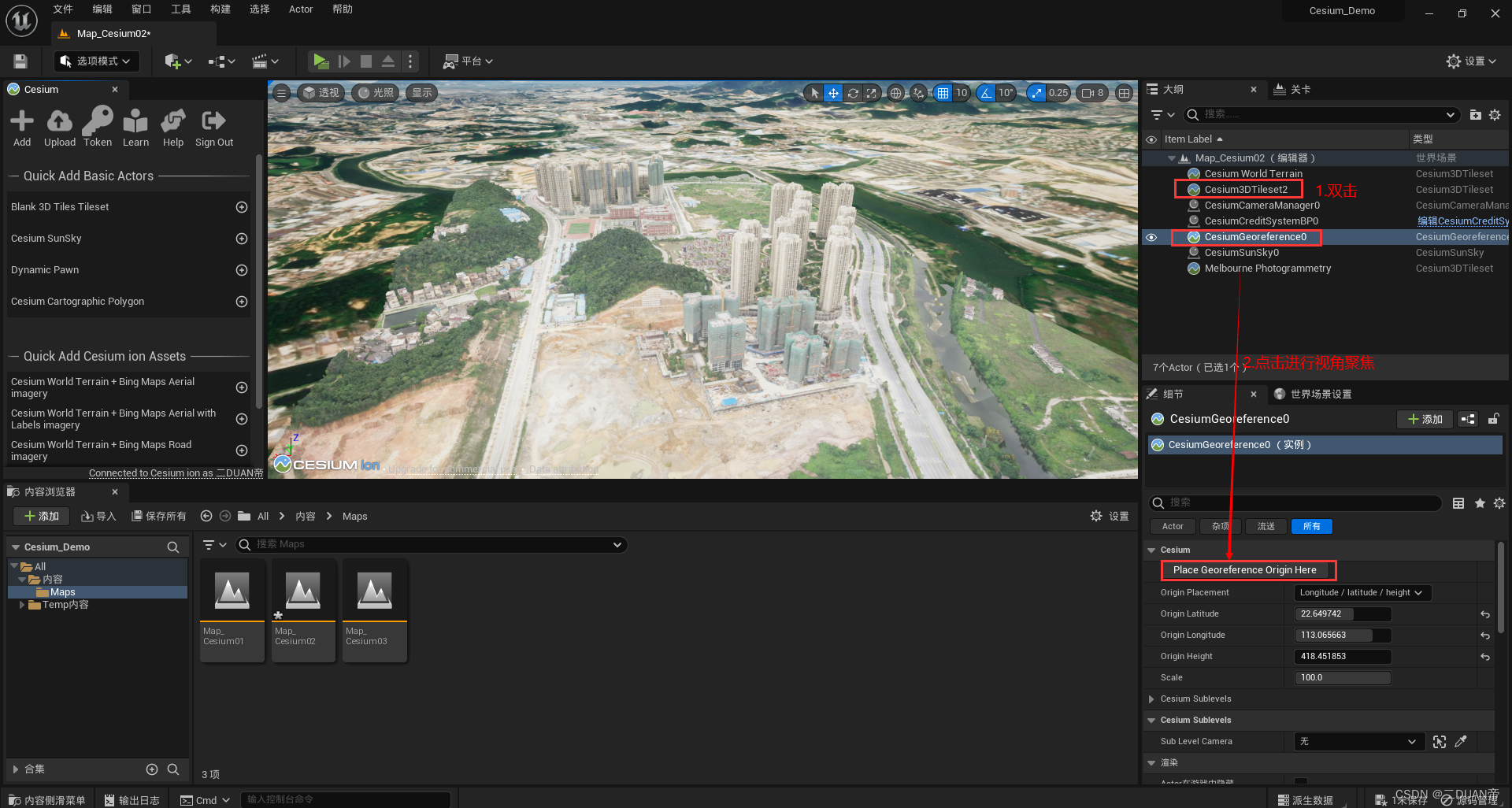Add Cesium Cartographic Polygon actor
Screen dimensions: 1512x808
pyautogui.click(x=242, y=302)
